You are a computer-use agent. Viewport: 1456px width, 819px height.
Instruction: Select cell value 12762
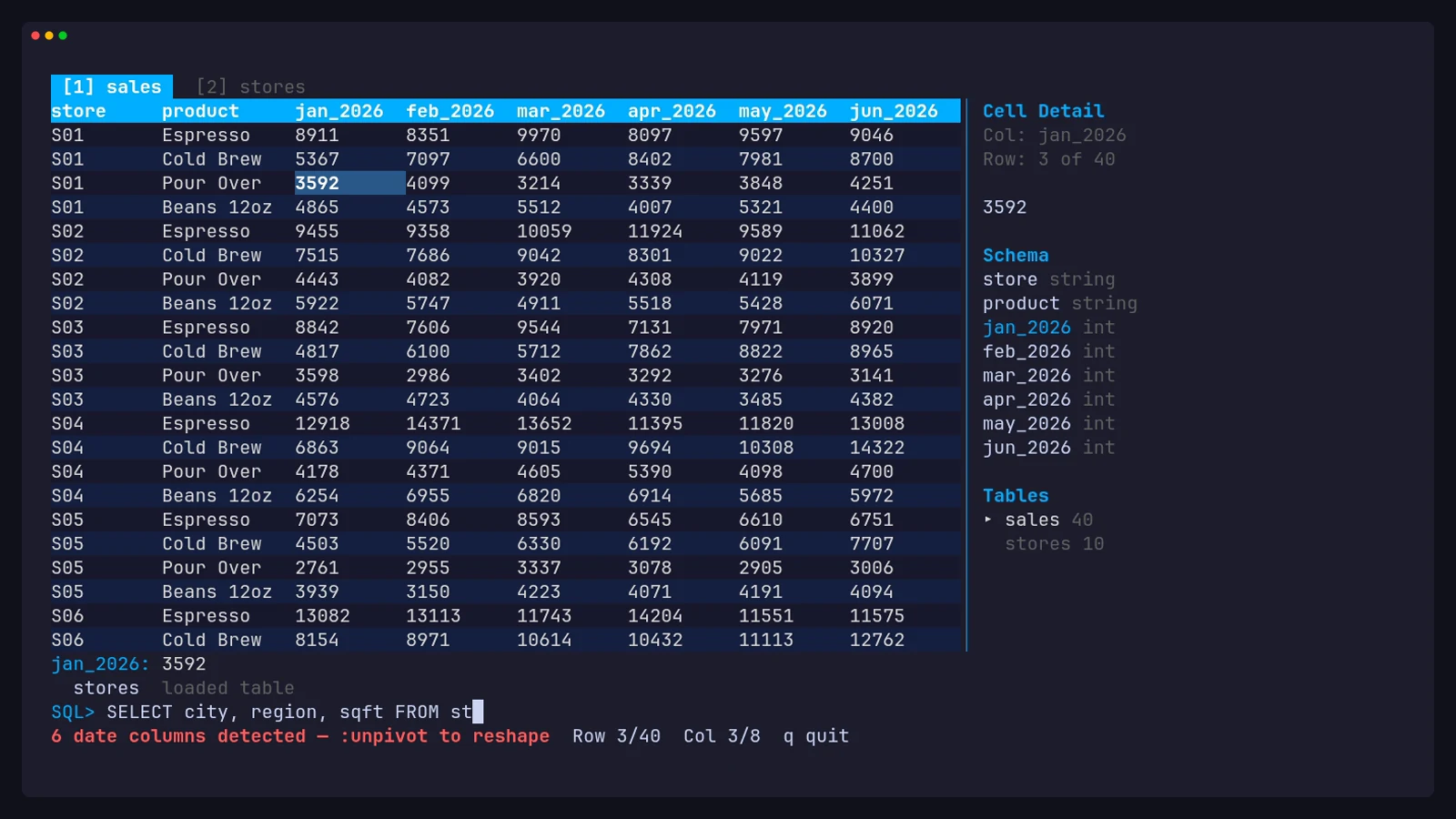[877, 640]
